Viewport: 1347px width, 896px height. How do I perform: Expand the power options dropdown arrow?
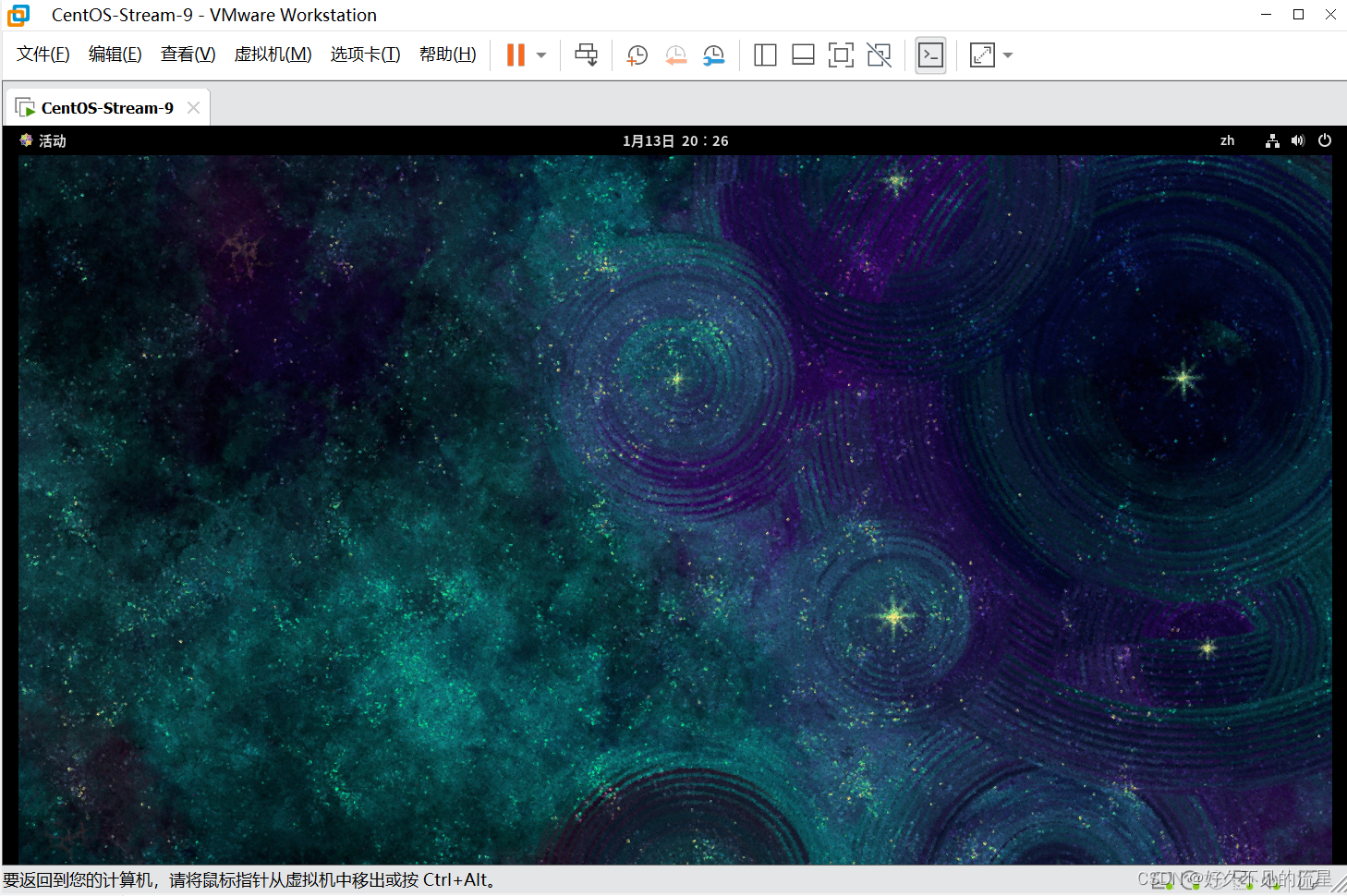point(541,55)
